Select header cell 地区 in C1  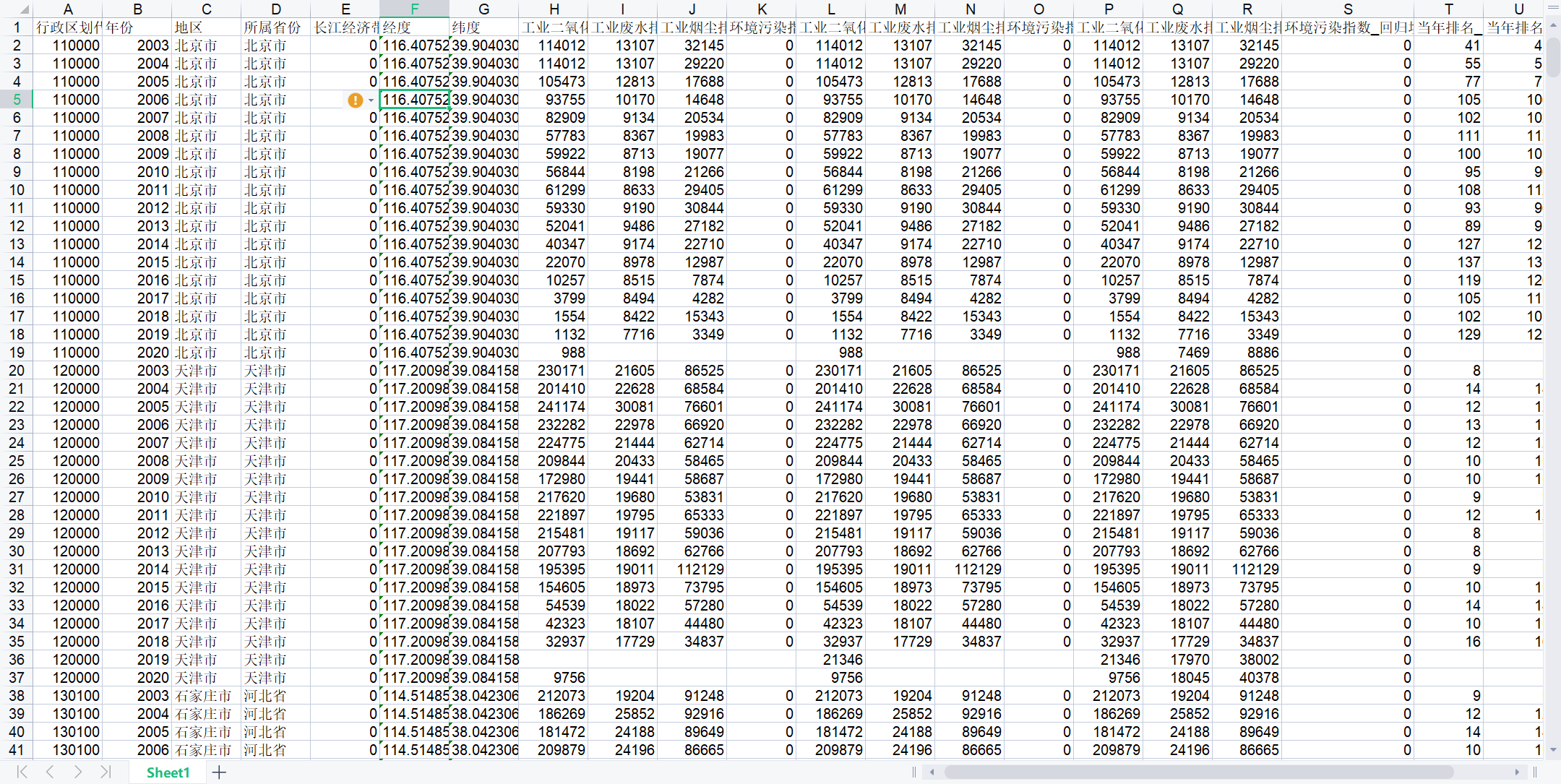pos(207,27)
